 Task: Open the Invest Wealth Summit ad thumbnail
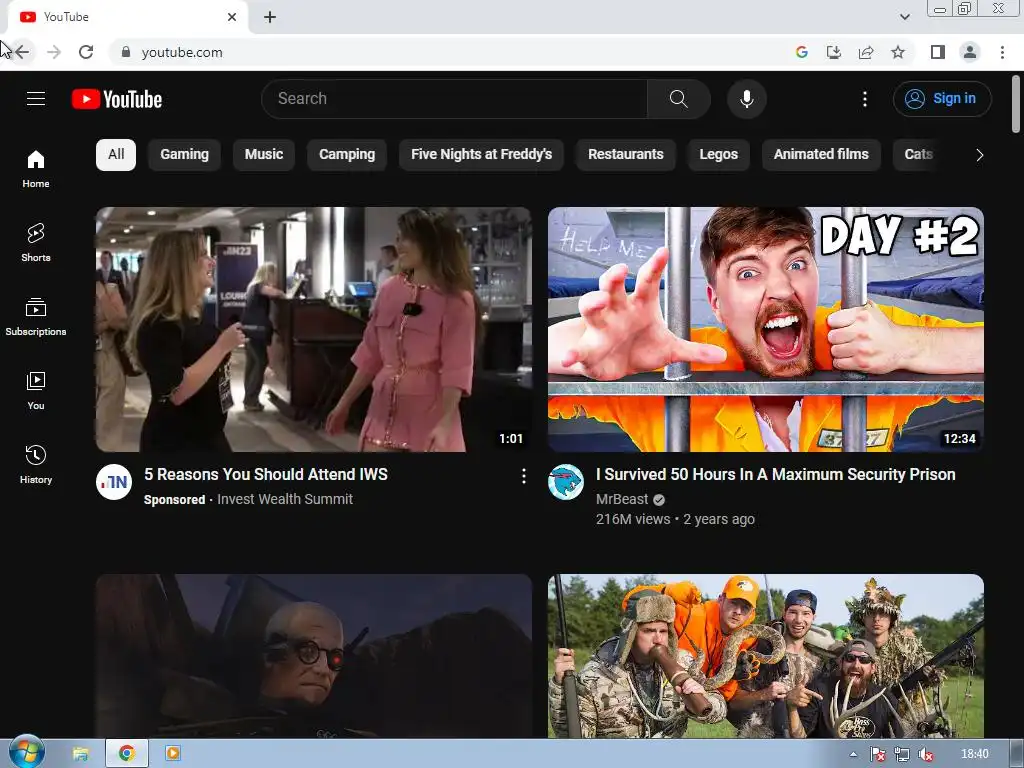313,329
